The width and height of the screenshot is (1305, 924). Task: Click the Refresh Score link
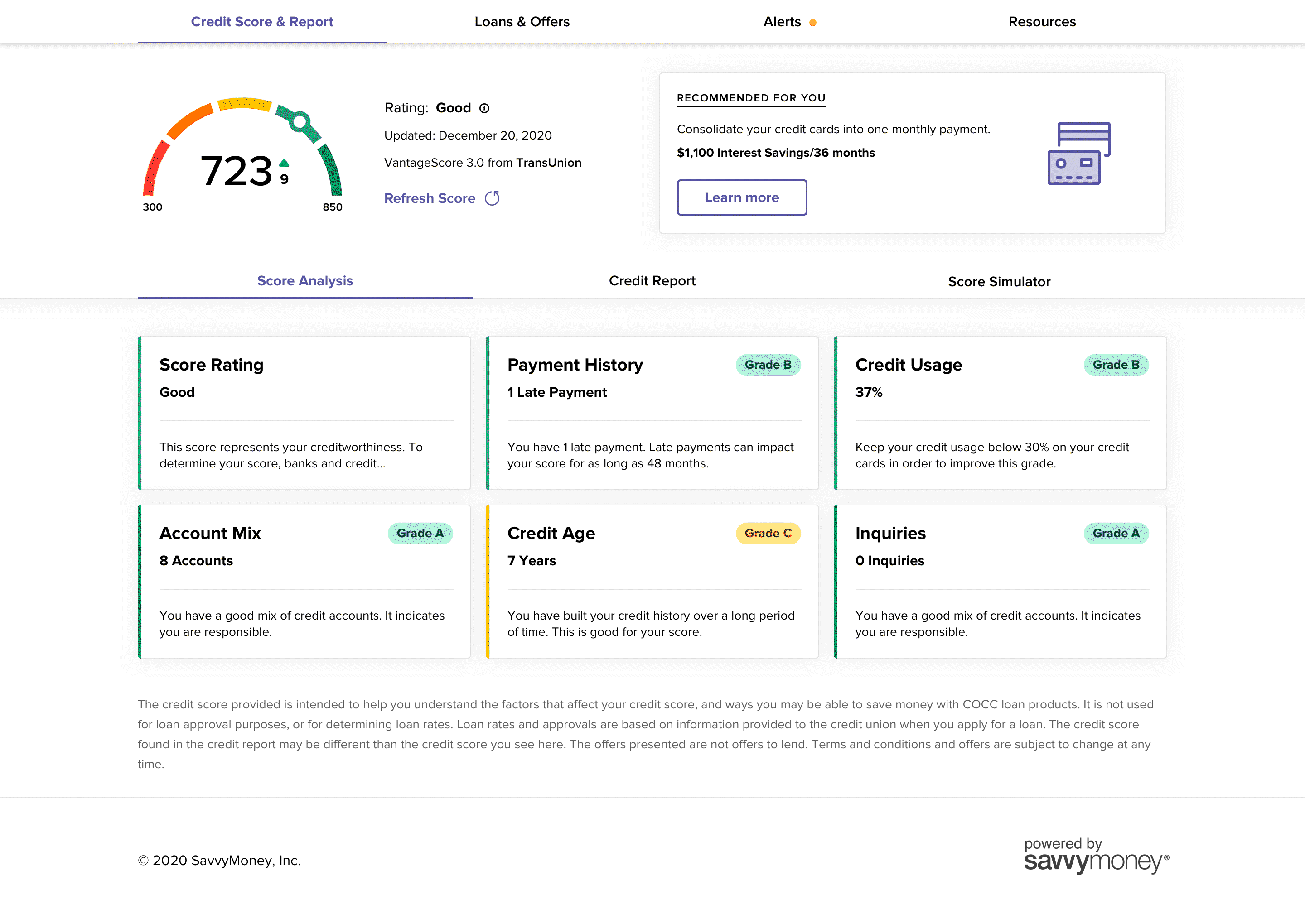coord(429,198)
